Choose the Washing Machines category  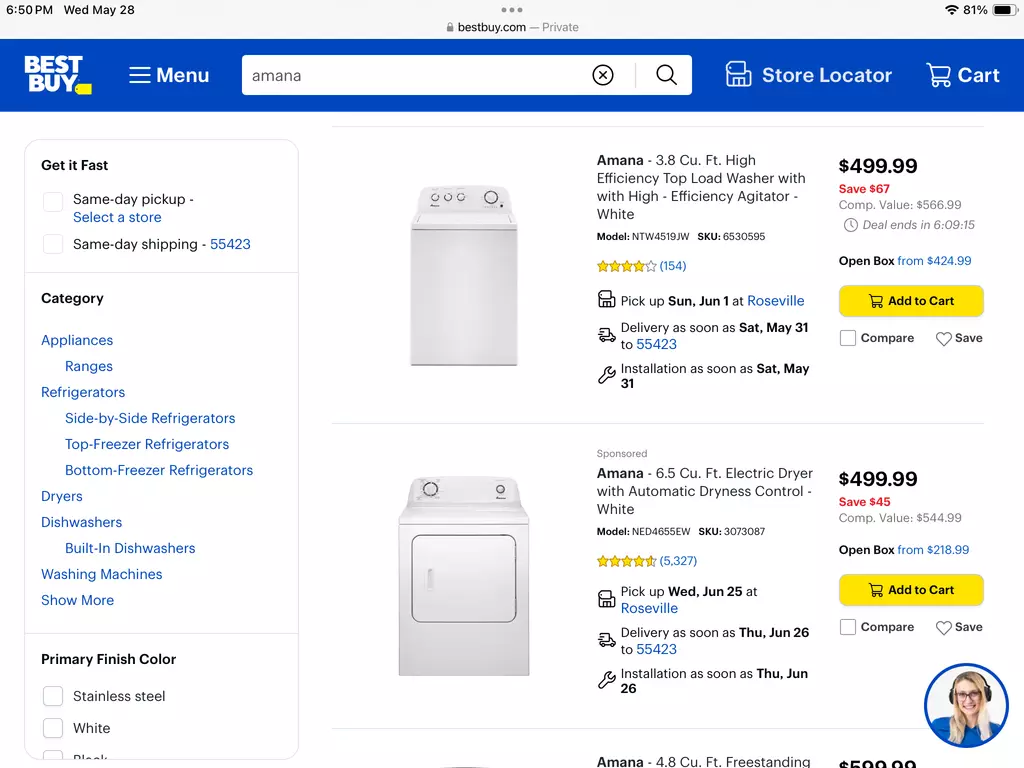tap(101, 574)
